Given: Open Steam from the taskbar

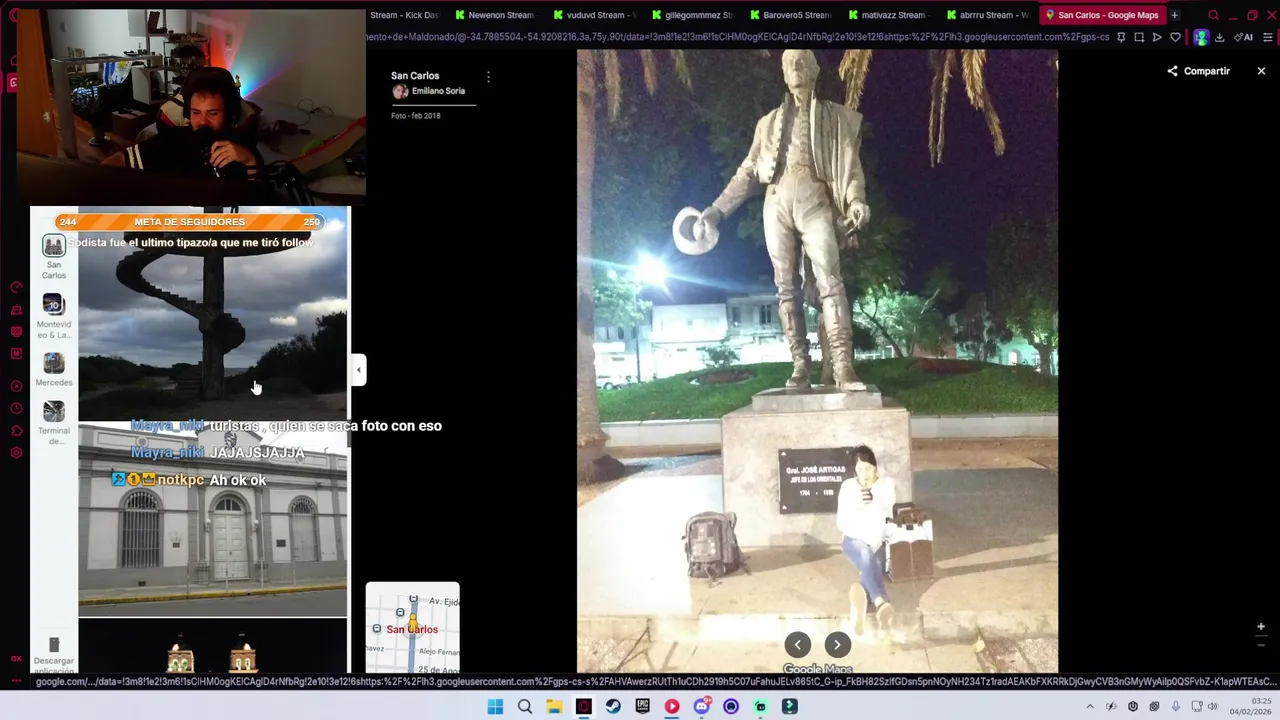Looking at the screenshot, I should 613,707.
